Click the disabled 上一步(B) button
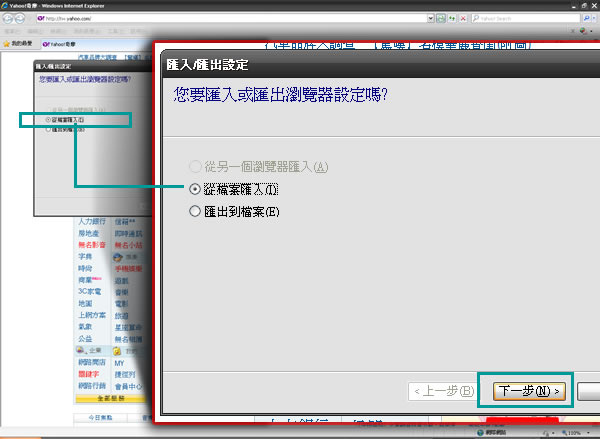Screen dimensions: 600x439 tap(442, 391)
